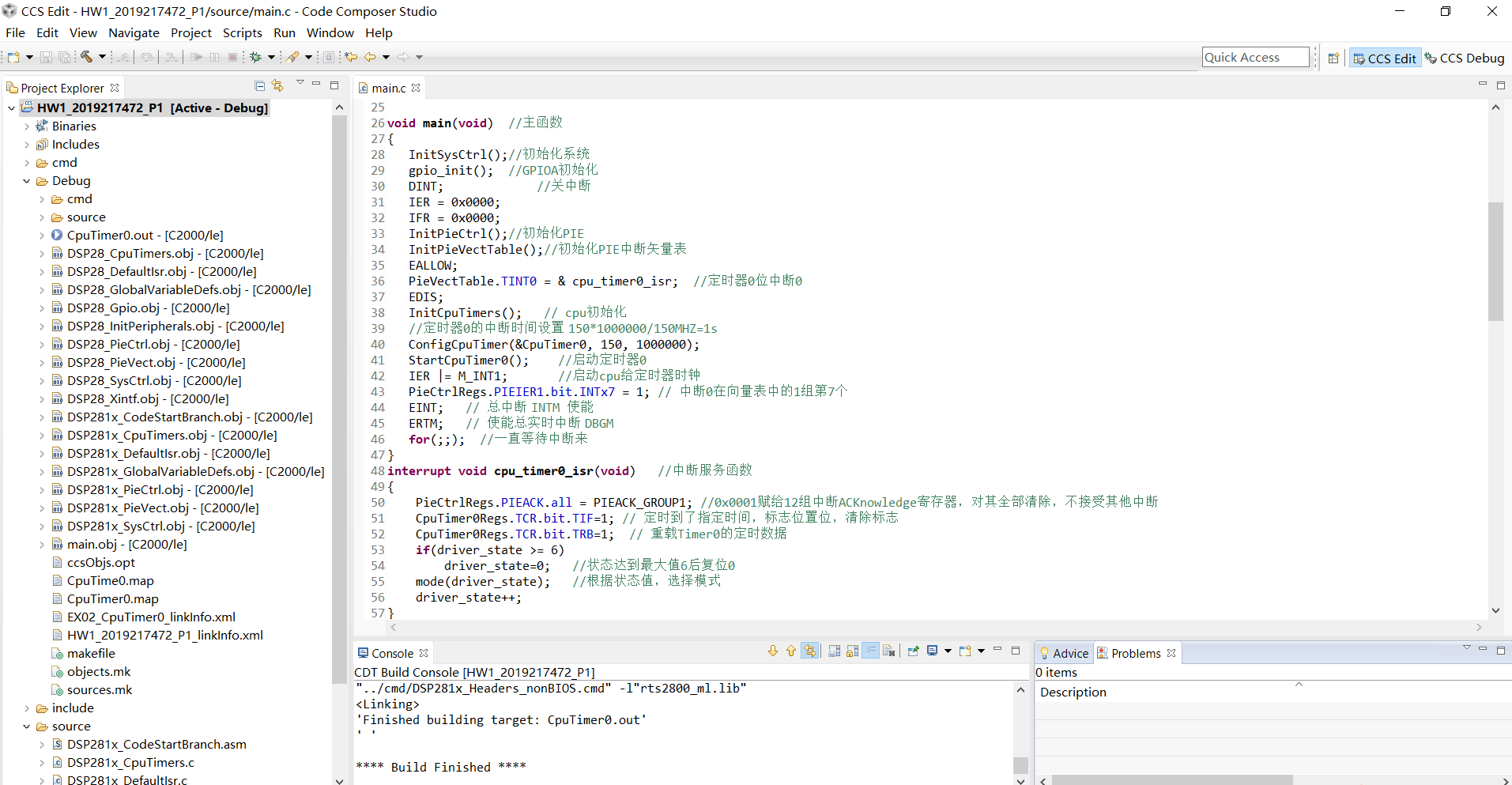Close the Problems view tab
The width and height of the screenshot is (1512, 785).
(1171, 653)
